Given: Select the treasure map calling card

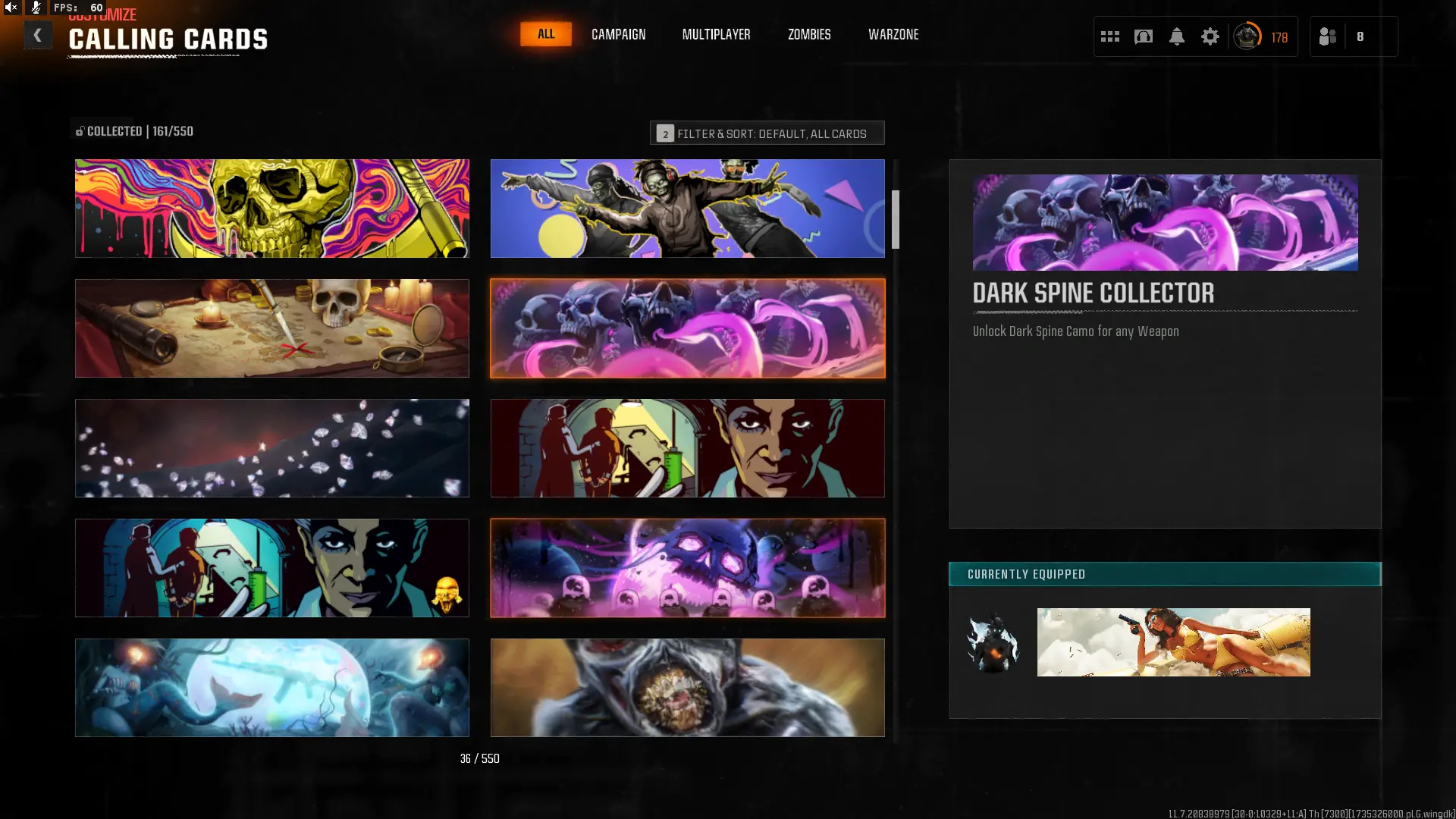Looking at the screenshot, I should pos(271,328).
